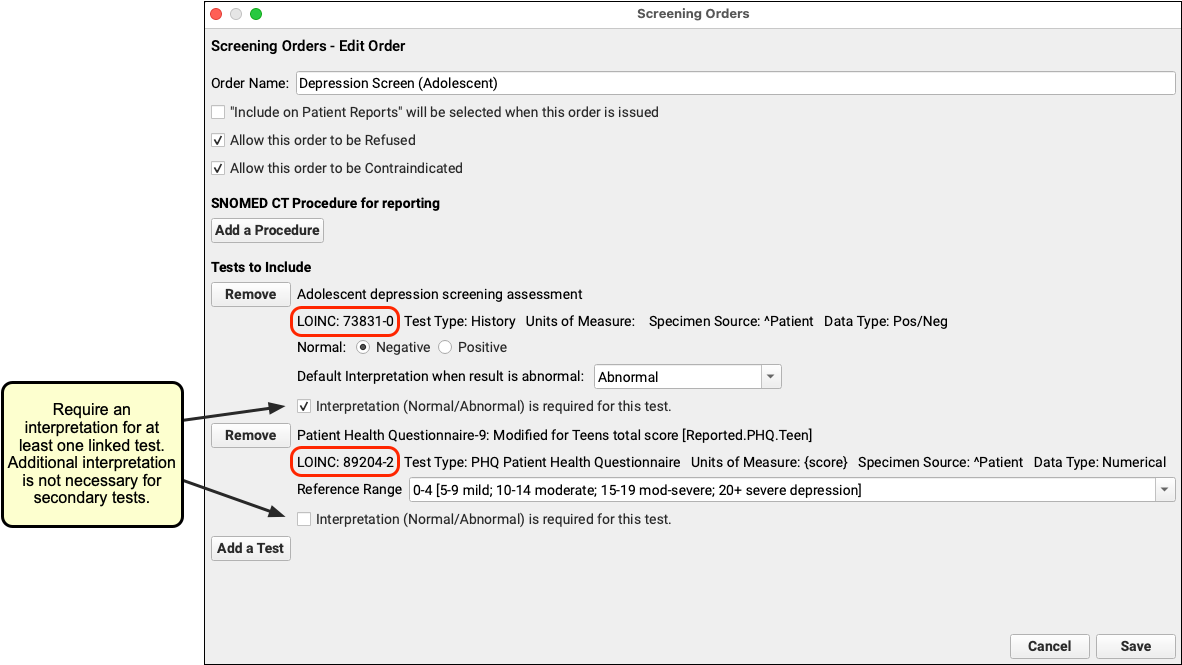Screen dimensions: 1182x665
Task: Enable the "Include on Patient Reports" checkbox
Action: click(218, 112)
